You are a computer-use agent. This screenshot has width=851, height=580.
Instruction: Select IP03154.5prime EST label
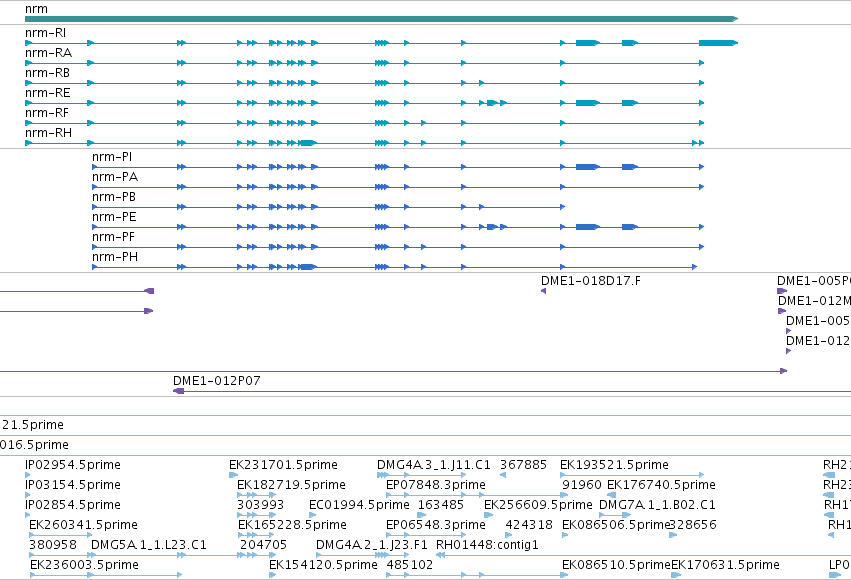[x=73, y=486]
